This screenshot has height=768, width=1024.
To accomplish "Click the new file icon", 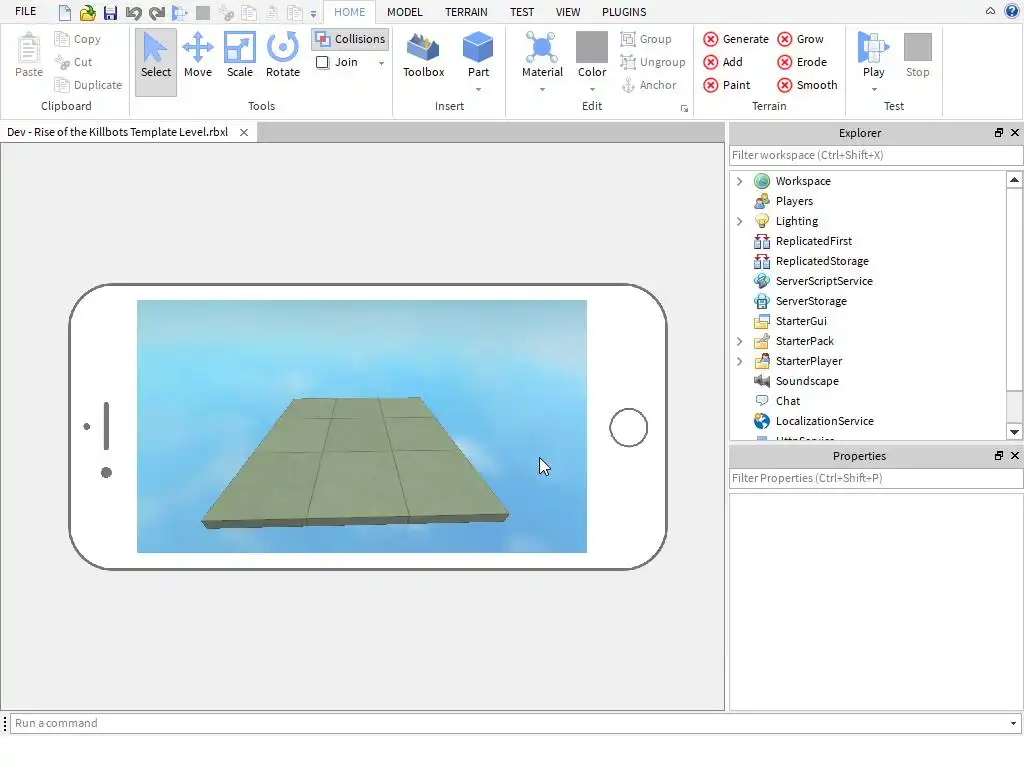I will coord(65,12).
